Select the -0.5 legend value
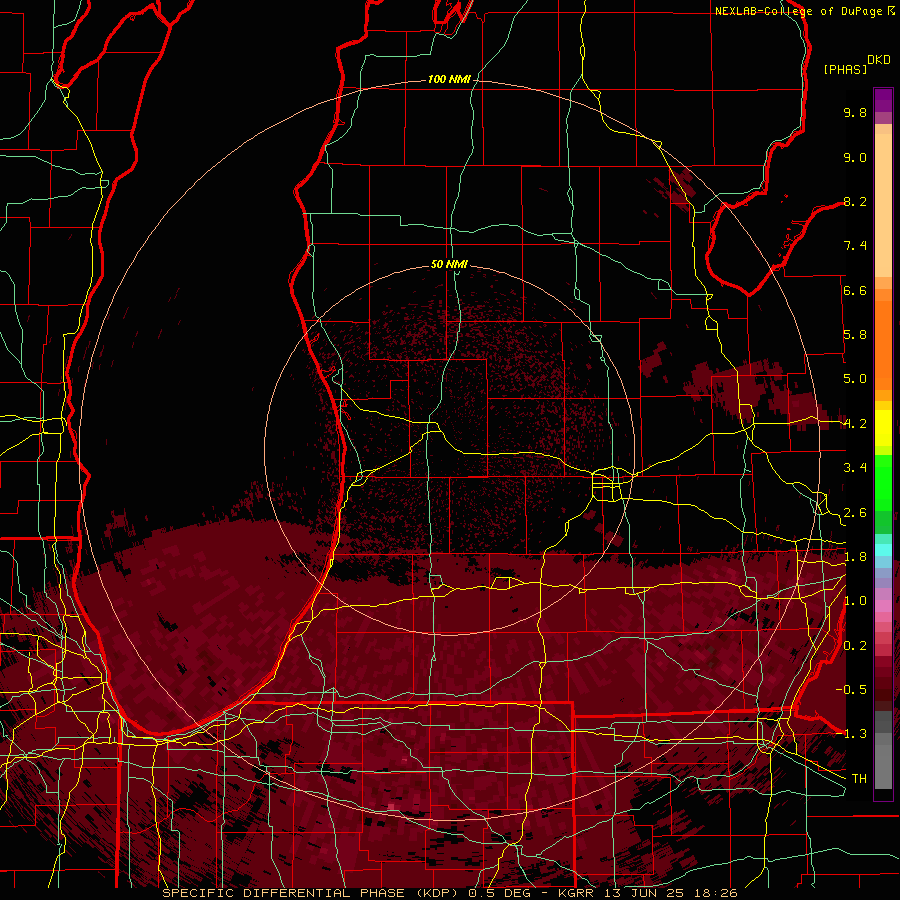Screen dimensions: 900x900 (851, 690)
